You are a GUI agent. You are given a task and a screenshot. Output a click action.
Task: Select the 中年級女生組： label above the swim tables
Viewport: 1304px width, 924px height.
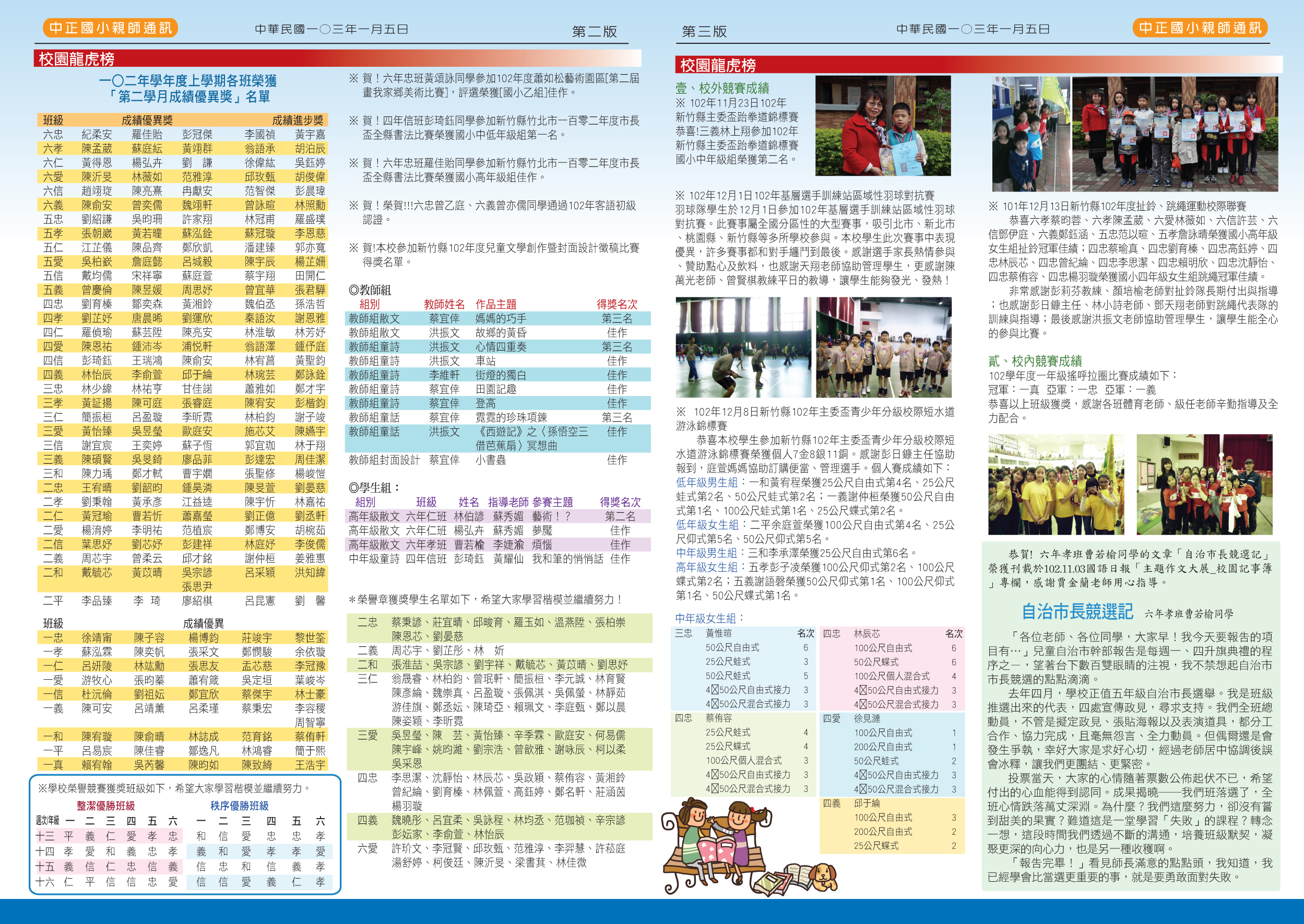pyautogui.click(x=710, y=618)
